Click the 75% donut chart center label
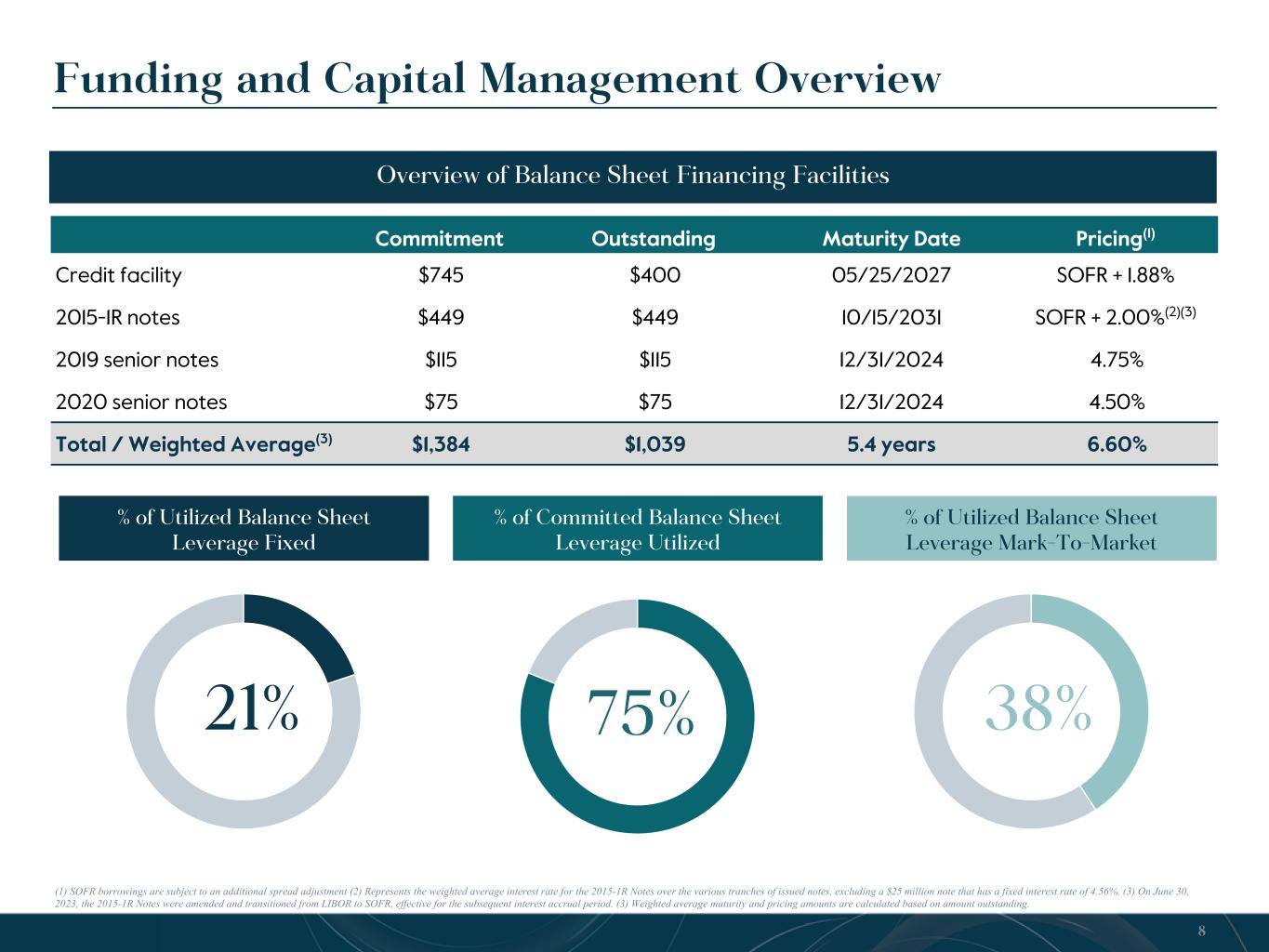Viewport: 1269px width, 952px height. click(x=641, y=713)
